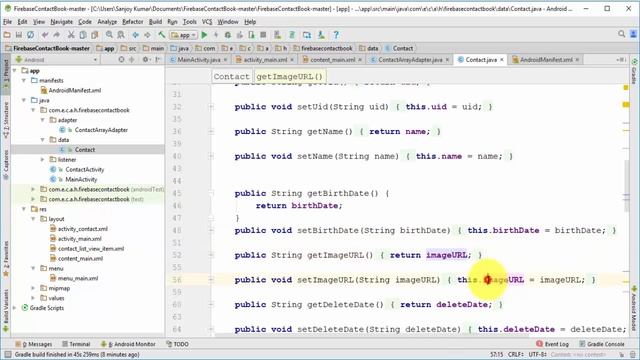
Task: Collapse the app module tree node
Action: coord(15,71)
